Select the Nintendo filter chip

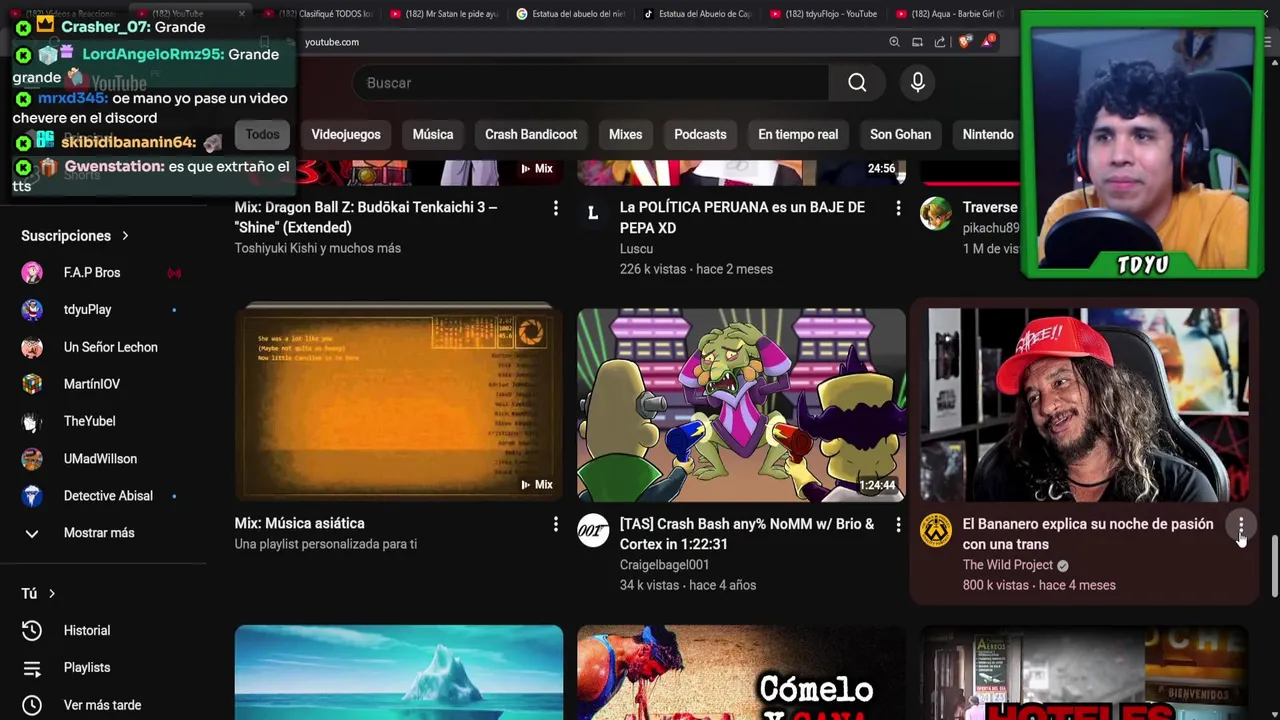point(988,134)
